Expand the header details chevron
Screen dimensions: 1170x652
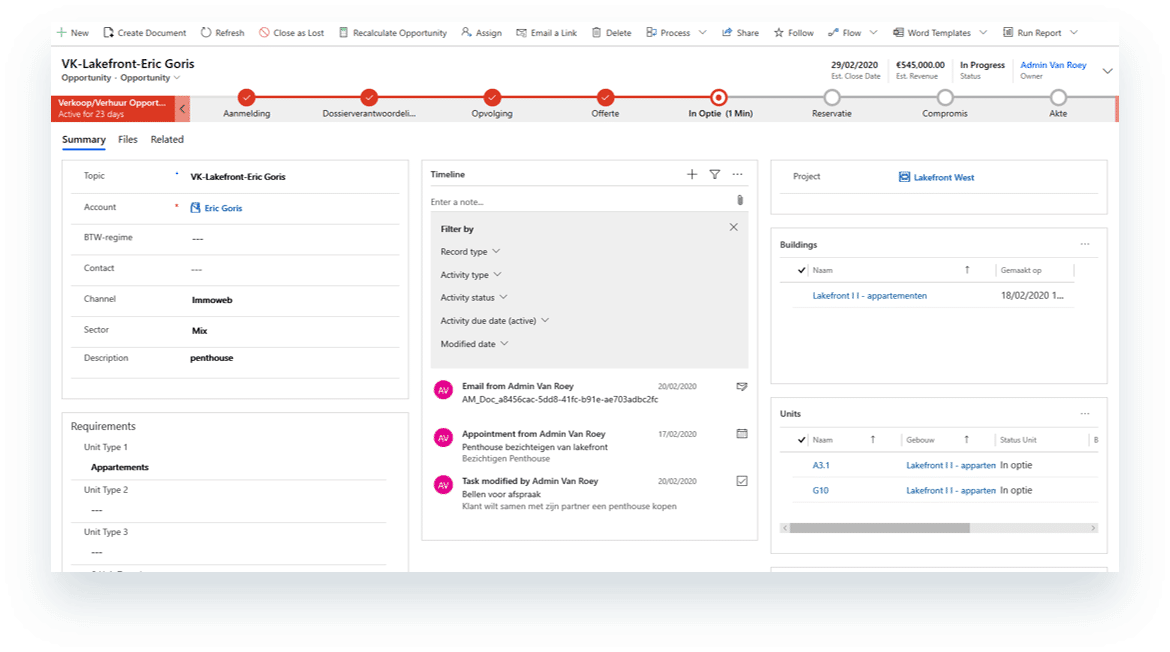click(1107, 71)
